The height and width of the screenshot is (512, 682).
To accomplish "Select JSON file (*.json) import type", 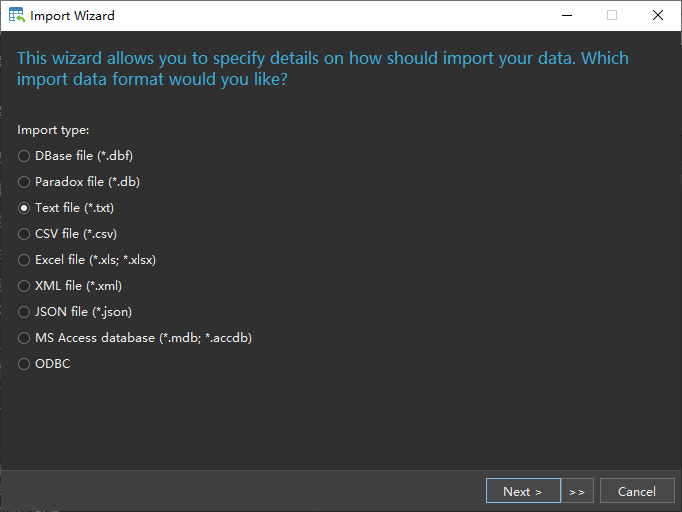I will pos(24,312).
